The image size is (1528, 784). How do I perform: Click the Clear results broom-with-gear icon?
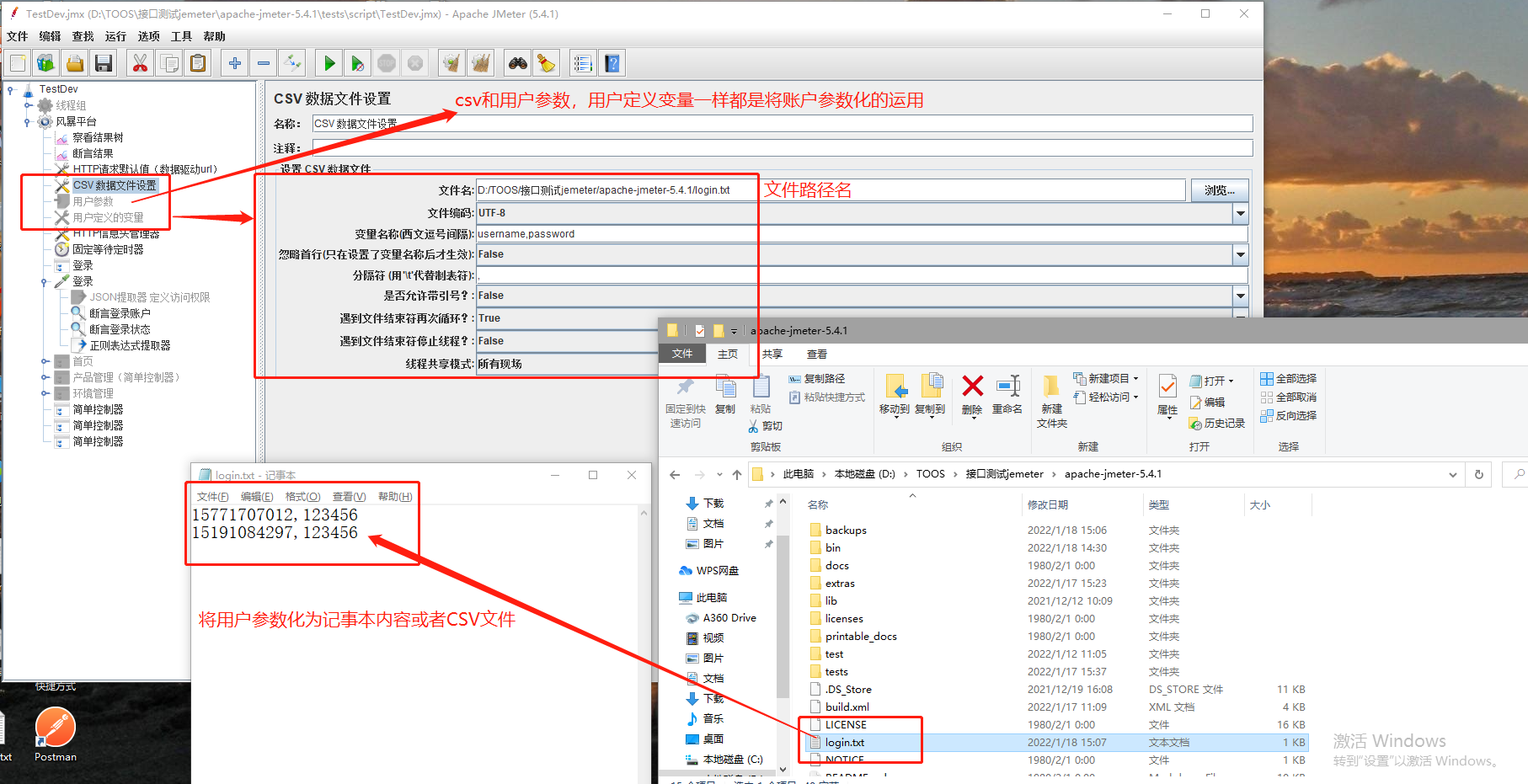pyautogui.click(x=452, y=63)
